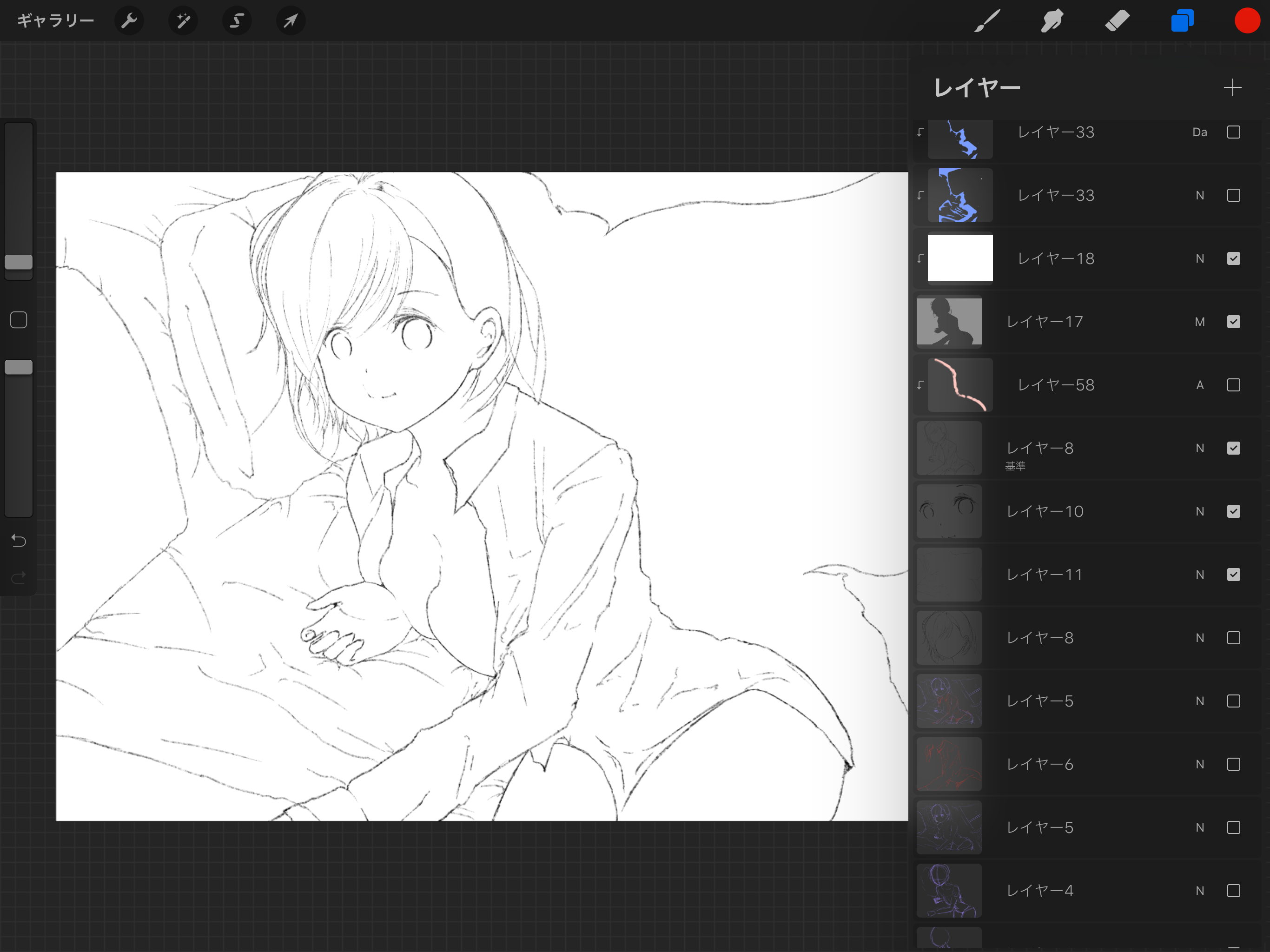Show レイヤー33 with Da blend mode
Screen dimensions: 1270x952
tap(1233, 132)
